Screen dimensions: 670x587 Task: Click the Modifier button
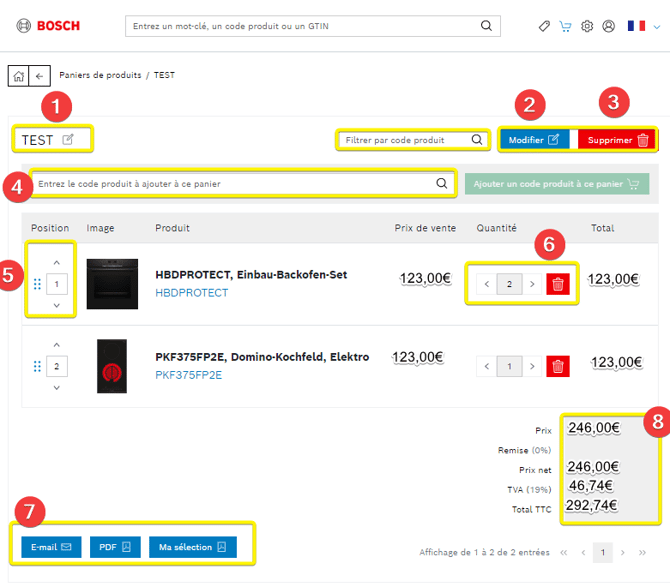point(534,140)
